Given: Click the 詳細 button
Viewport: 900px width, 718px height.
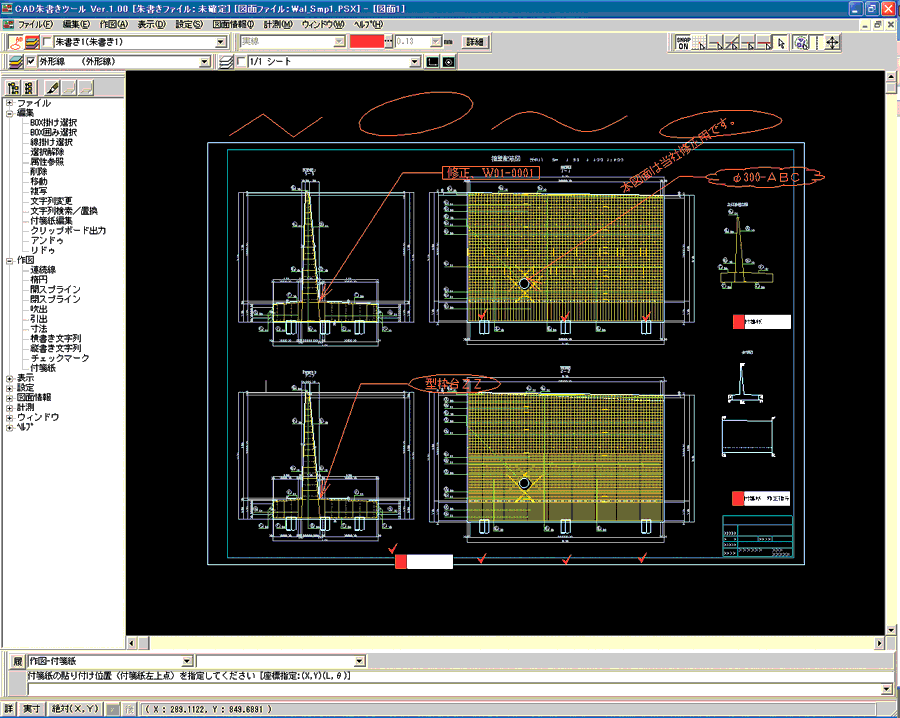Looking at the screenshot, I should coord(475,42).
